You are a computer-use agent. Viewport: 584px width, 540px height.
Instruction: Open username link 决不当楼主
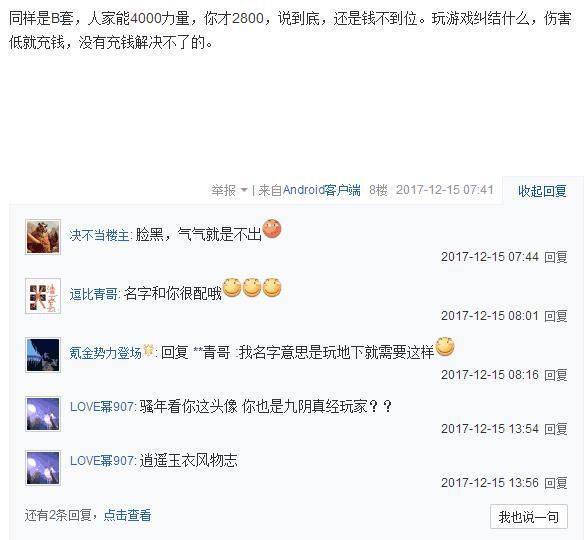(x=99, y=235)
